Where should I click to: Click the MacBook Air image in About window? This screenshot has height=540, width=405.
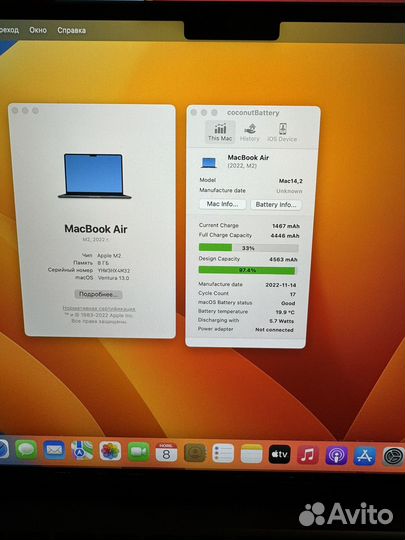[94, 176]
